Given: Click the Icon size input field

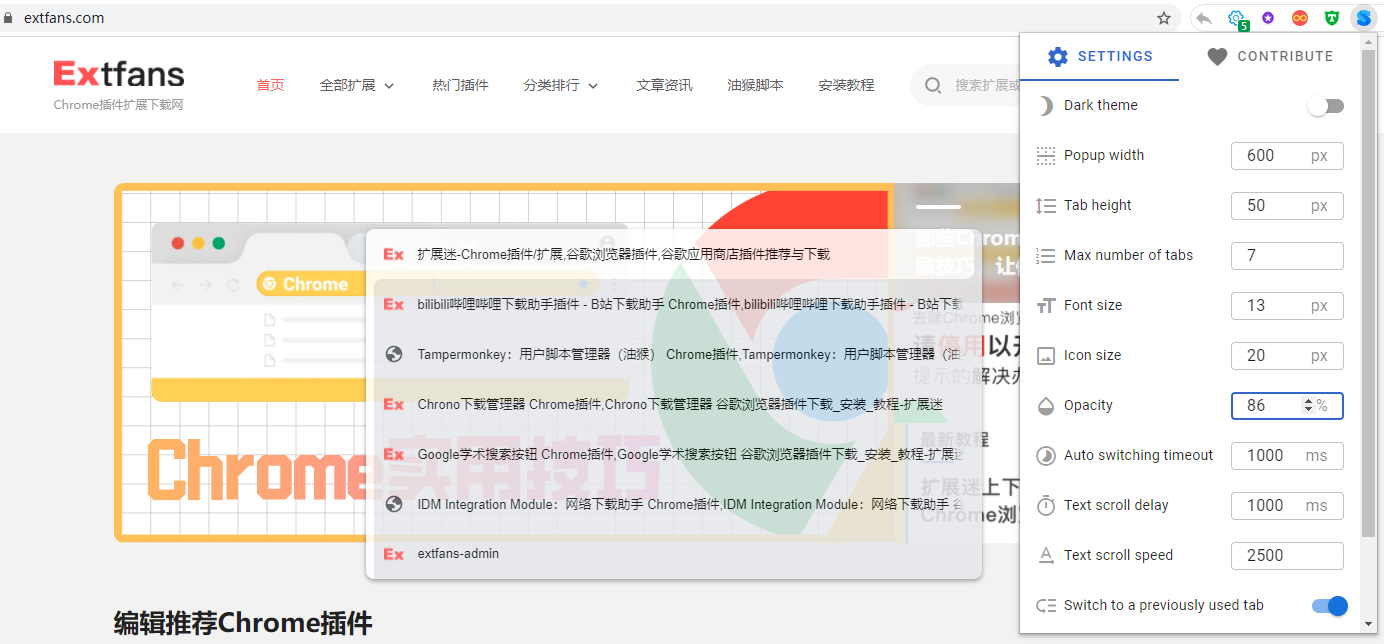Looking at the screenshot, I should (1287, 356).
